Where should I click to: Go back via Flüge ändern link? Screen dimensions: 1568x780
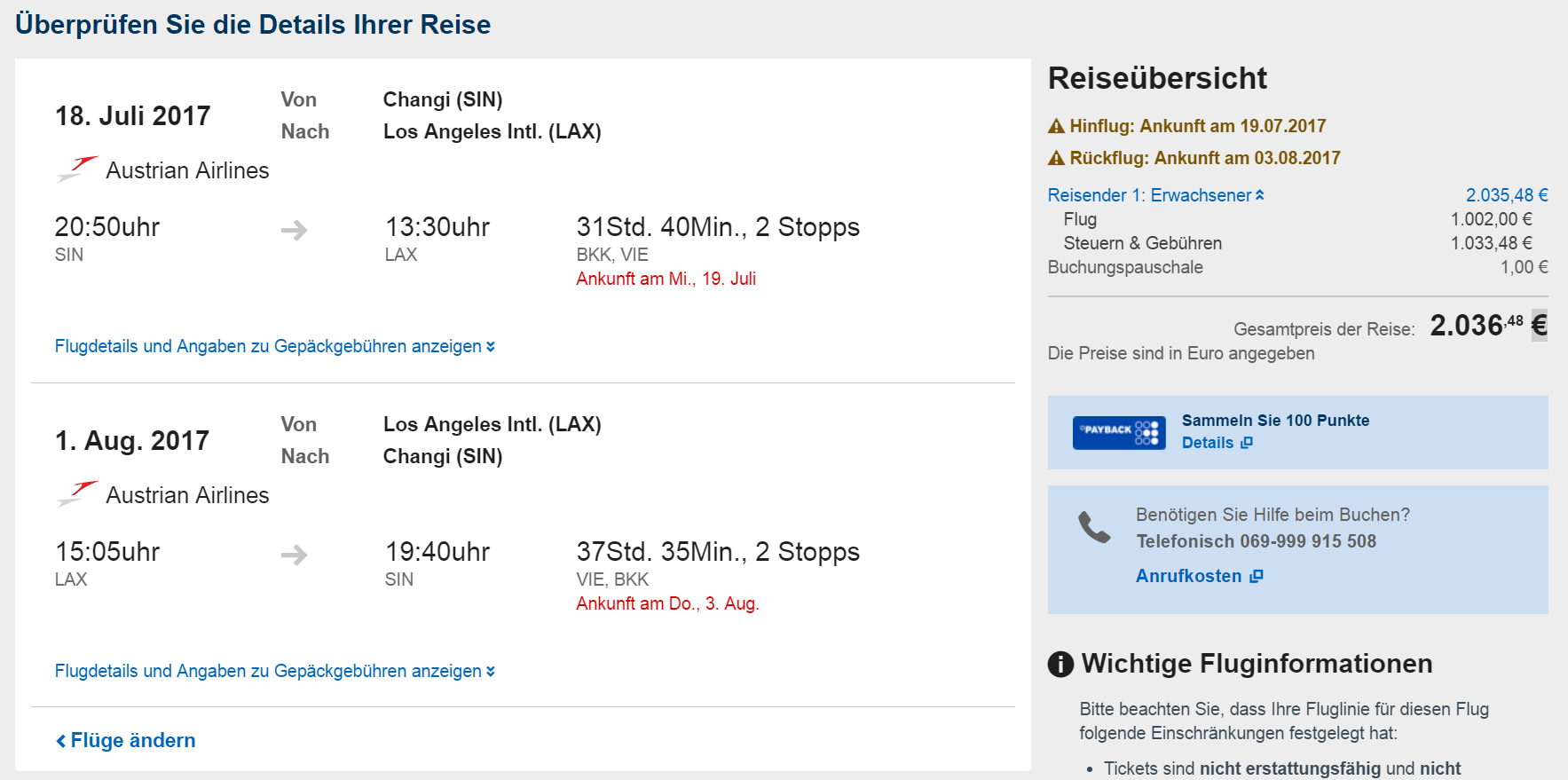point(125,740)
